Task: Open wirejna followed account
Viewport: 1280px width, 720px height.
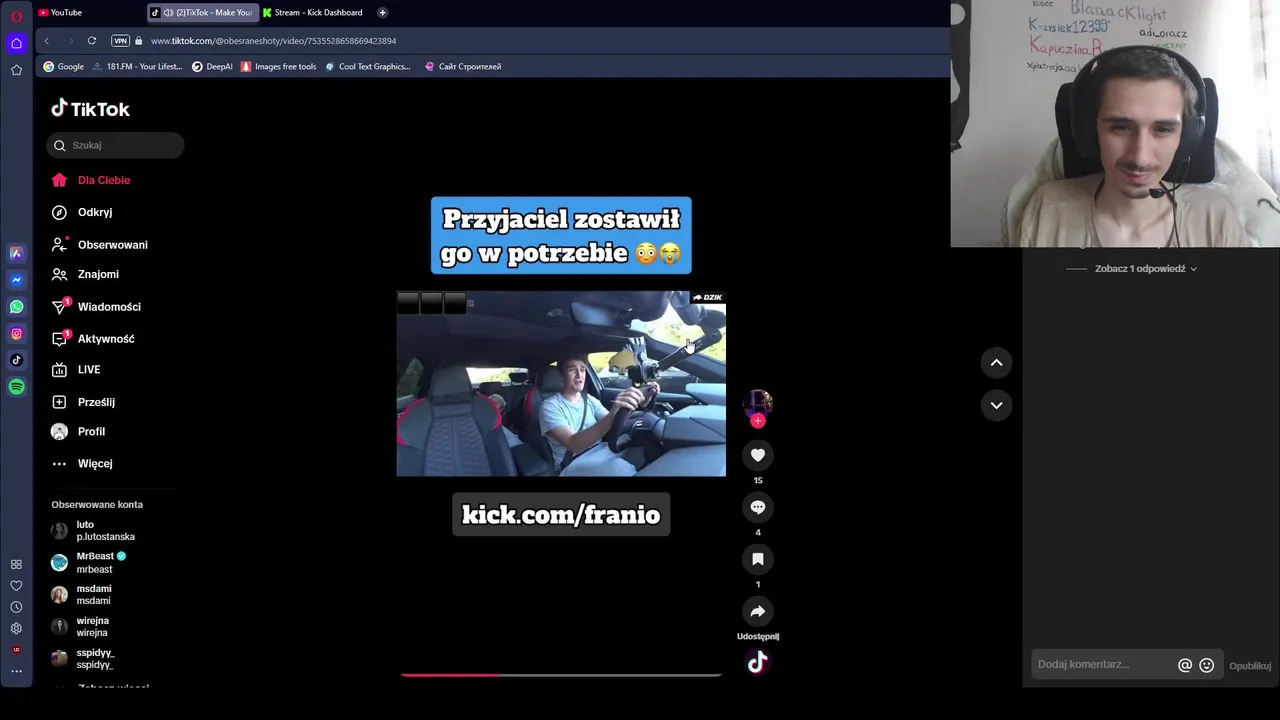Action: coord(81,626)
